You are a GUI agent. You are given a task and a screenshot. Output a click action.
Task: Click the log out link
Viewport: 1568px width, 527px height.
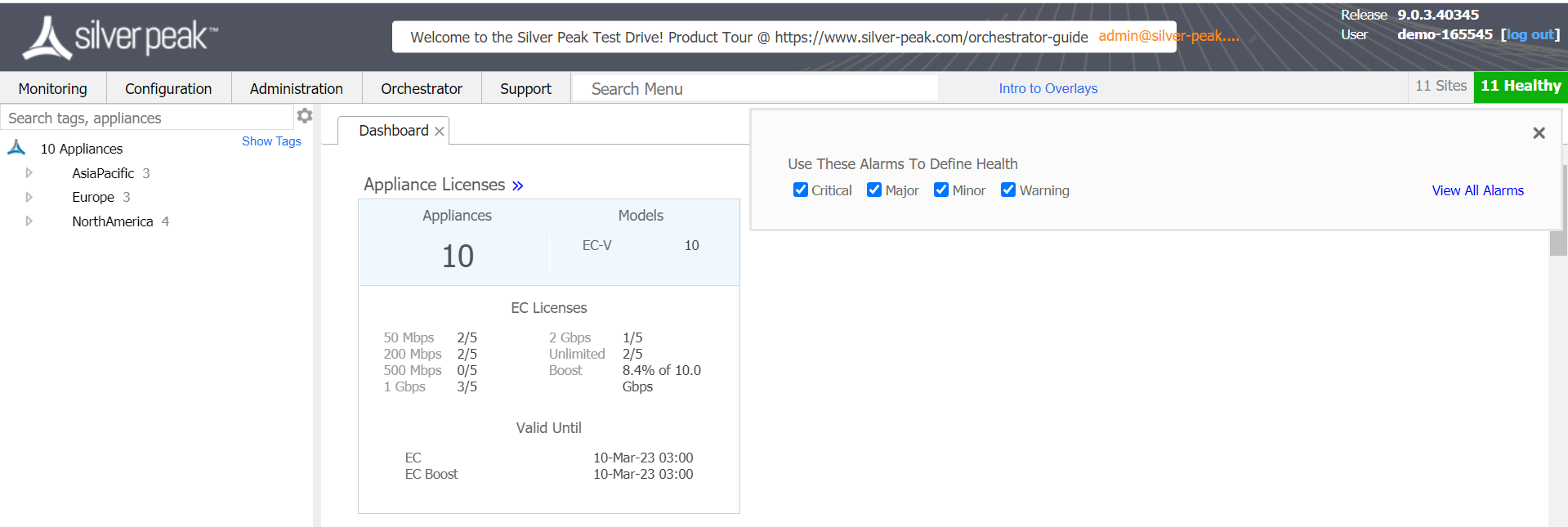1530,34
